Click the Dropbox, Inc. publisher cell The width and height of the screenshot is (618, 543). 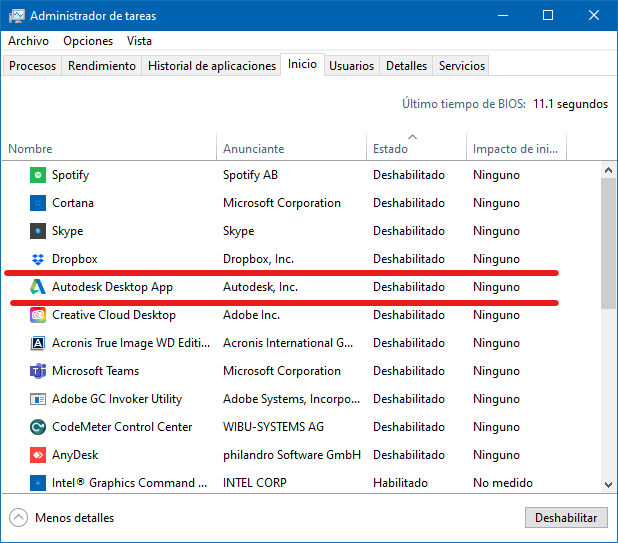259,259
